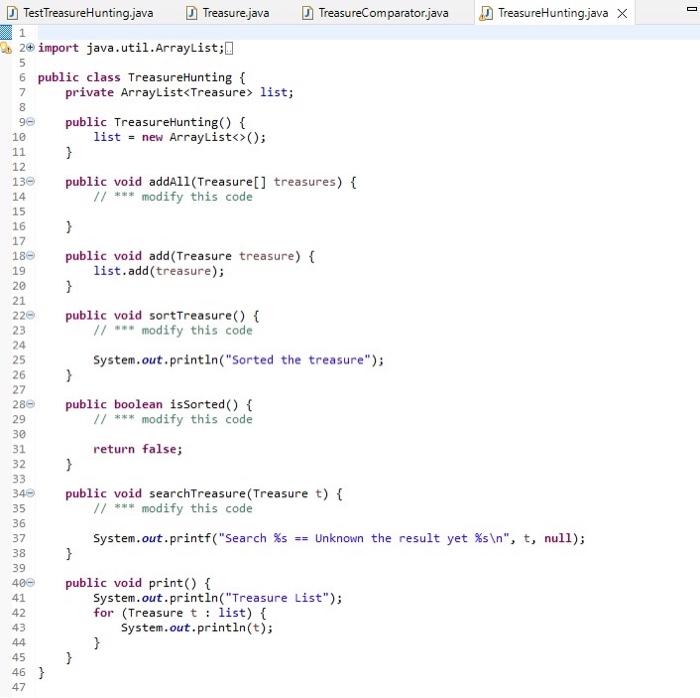Fold the isSorted method at line 28
Screen dimensions: 700x698
(30, 404)
